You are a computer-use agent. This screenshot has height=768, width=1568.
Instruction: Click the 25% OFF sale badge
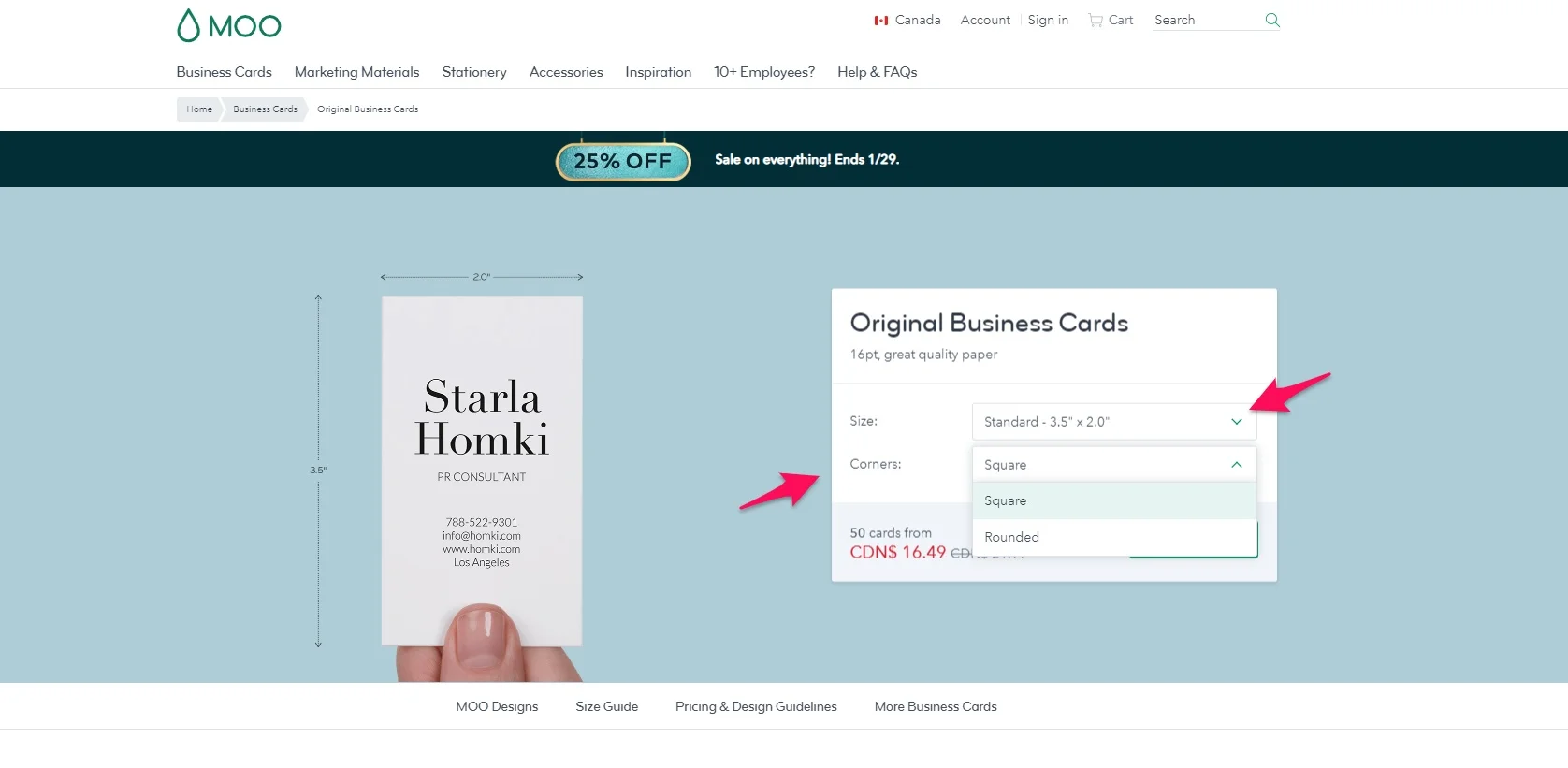[623, 161]
